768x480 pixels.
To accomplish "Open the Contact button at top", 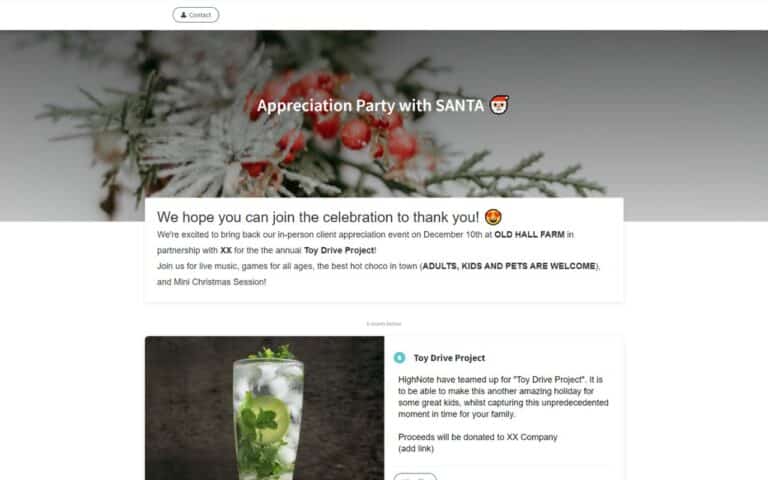I will click(195, 15).
